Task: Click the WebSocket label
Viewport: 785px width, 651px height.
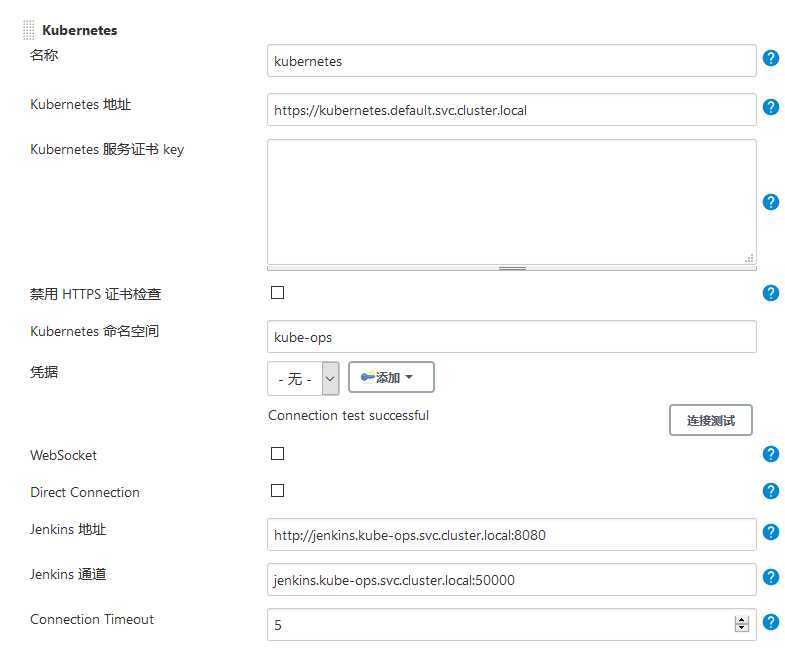Action: [63, 455]
